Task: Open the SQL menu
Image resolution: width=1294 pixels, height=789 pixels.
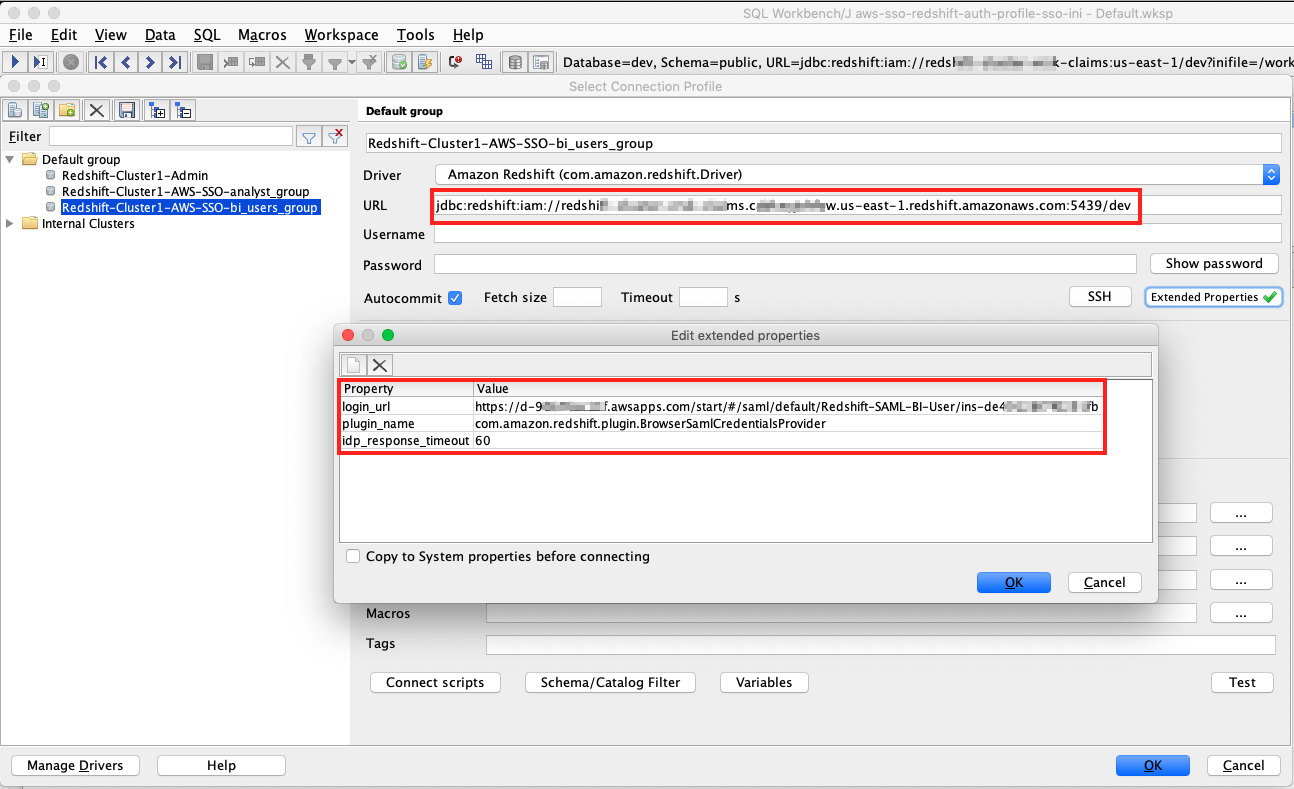Action: [x=207, y=35]
